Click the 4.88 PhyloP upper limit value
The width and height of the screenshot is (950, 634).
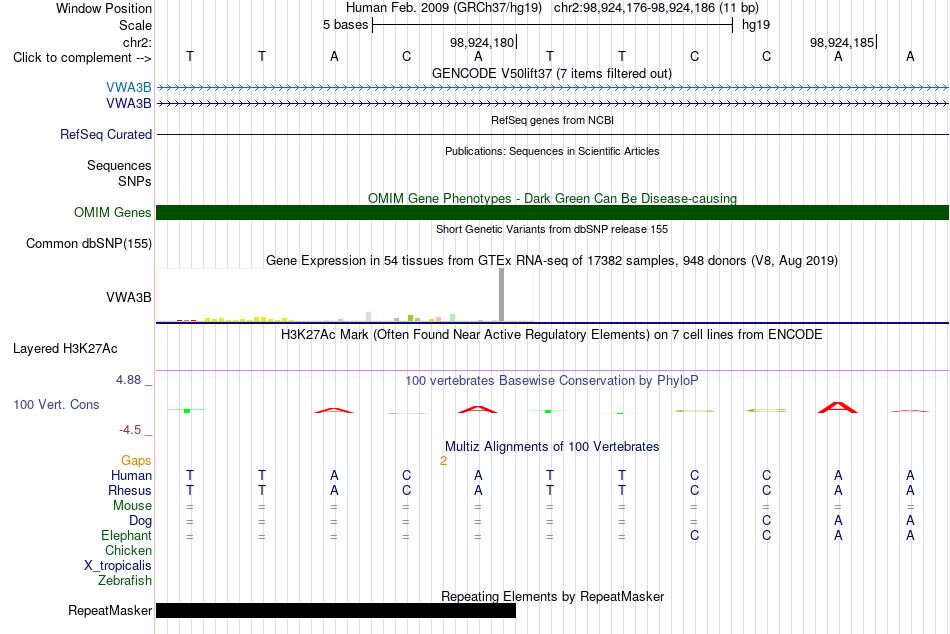coord(128,380)
